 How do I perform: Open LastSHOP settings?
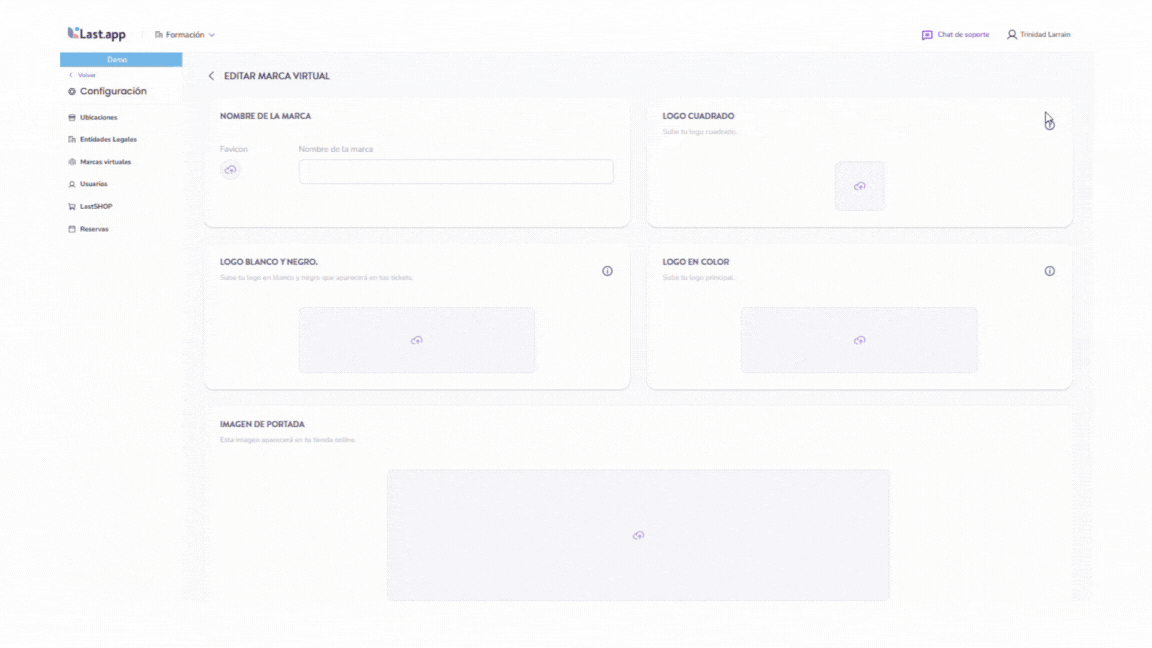95,207
